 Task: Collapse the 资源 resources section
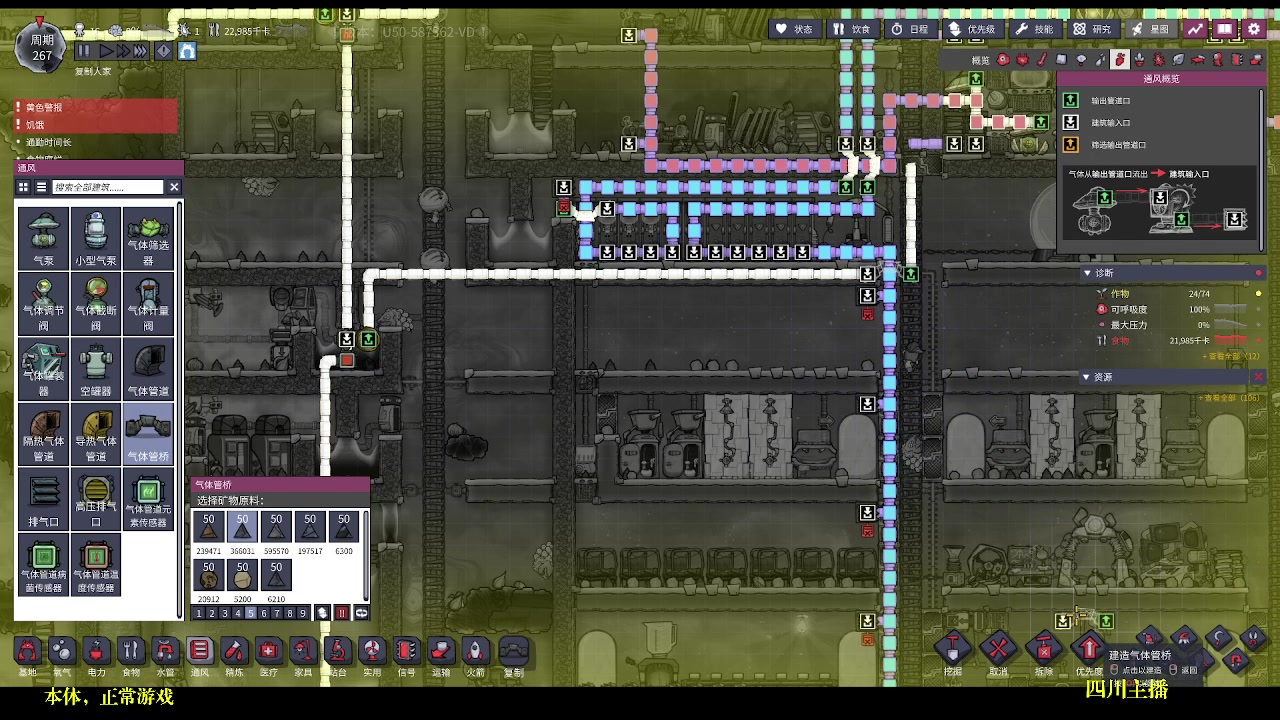pos(1087,377)
